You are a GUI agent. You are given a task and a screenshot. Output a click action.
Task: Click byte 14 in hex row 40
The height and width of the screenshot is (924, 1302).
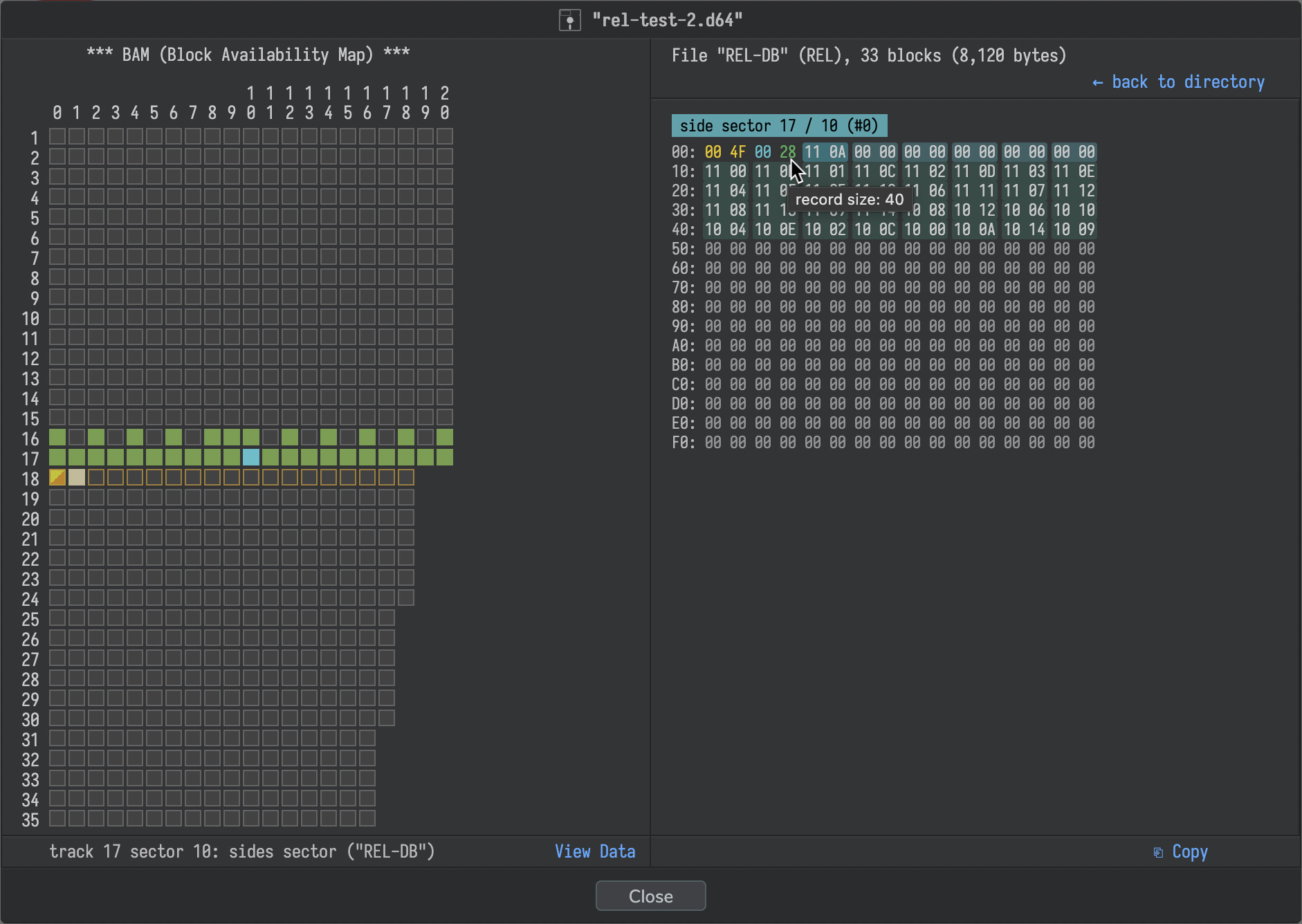[1037, 230]
